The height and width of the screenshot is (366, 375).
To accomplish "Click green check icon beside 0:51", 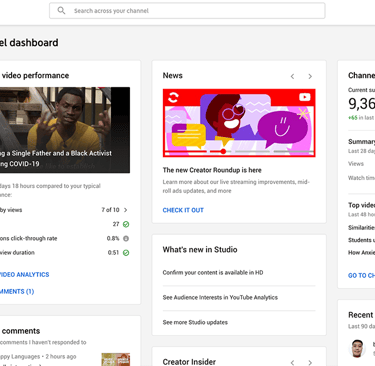I will pyautogui.click(x=126, y=253).
